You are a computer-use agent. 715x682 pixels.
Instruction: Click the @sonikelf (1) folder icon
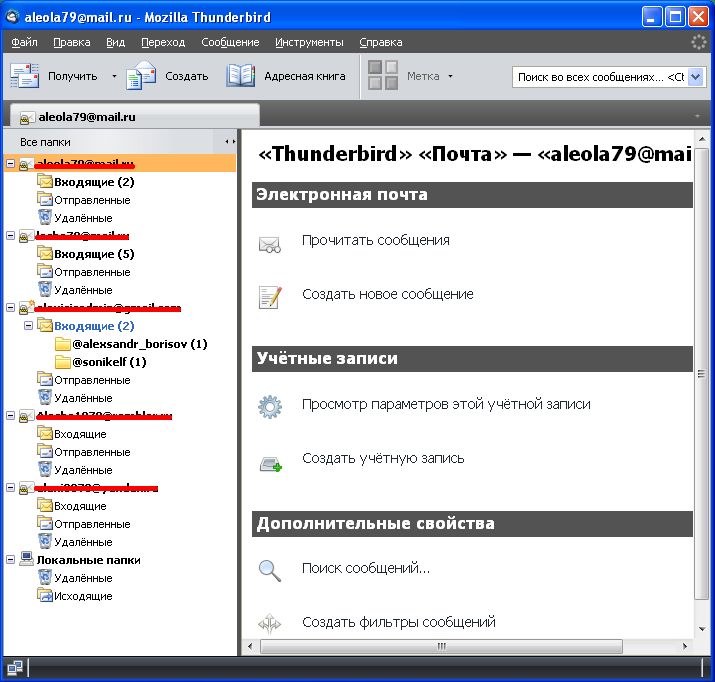tap(62, 362)
